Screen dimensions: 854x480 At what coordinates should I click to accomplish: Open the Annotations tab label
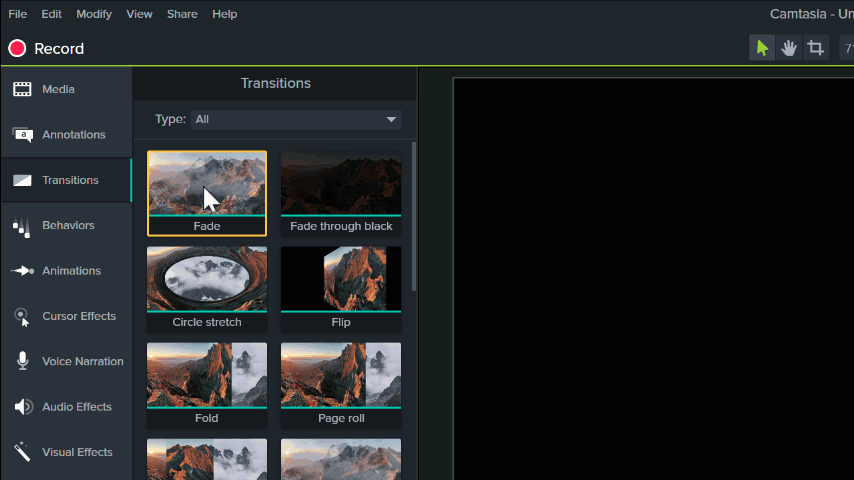[x=74, y=135]
